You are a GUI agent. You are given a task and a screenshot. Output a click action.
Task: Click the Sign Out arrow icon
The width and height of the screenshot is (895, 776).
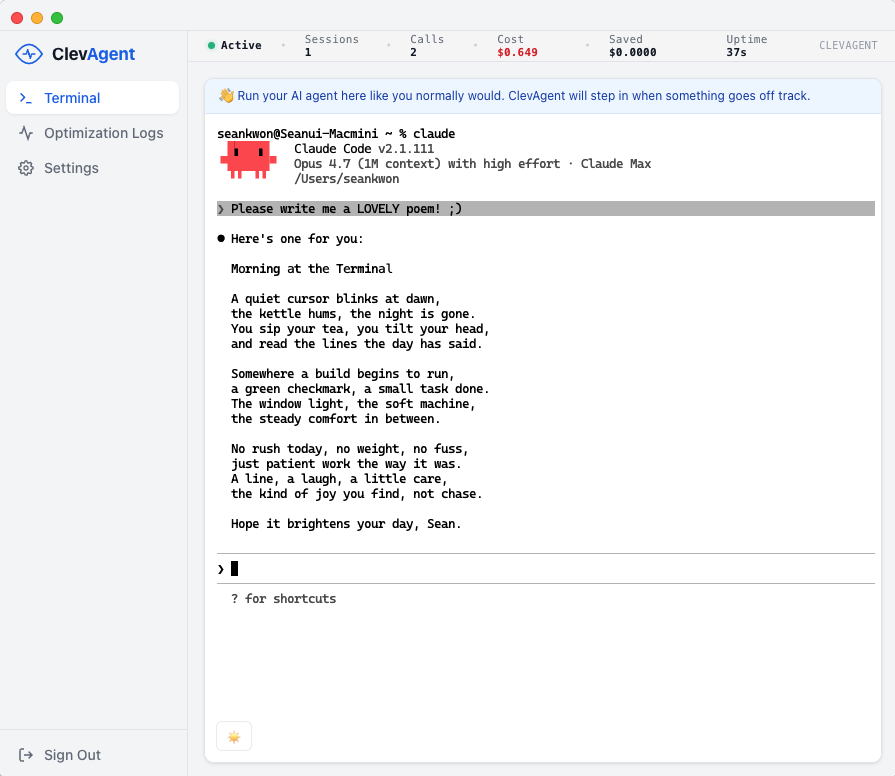coord(26,755)
